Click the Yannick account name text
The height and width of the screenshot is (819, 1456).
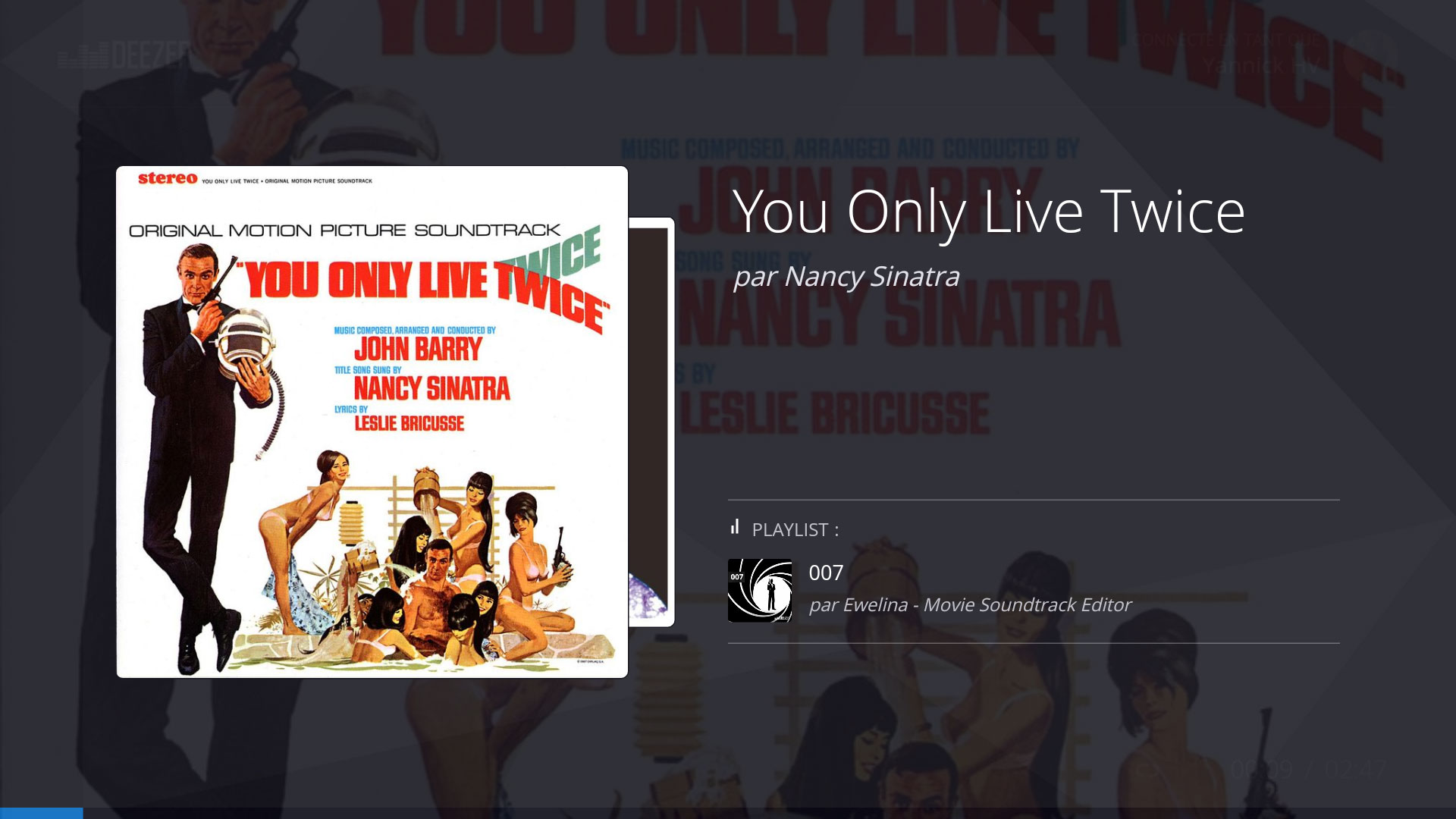click(1260, 66)
